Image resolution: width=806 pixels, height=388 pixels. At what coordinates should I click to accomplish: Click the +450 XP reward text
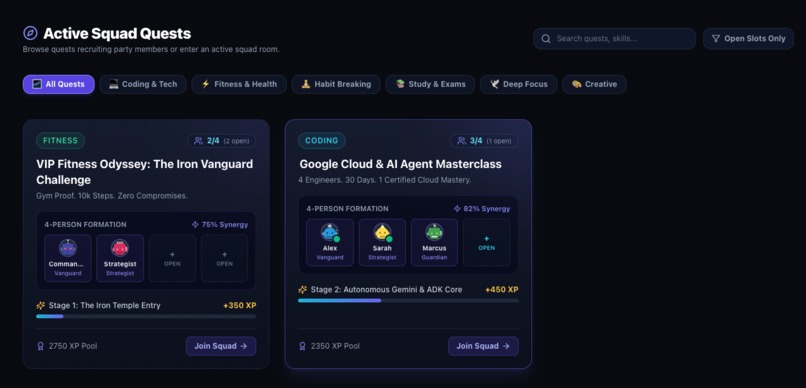click(502, 290)
